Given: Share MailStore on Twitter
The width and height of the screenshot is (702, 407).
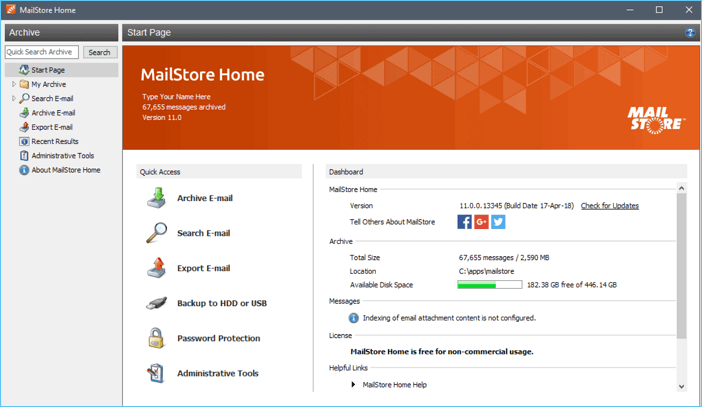Looking at the screenshot, I should (x=498, y=222).
